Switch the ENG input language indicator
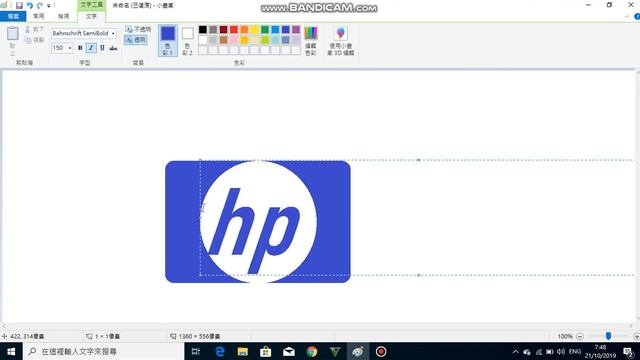This screenshot has height=360, width=640. tap(575, 351)
